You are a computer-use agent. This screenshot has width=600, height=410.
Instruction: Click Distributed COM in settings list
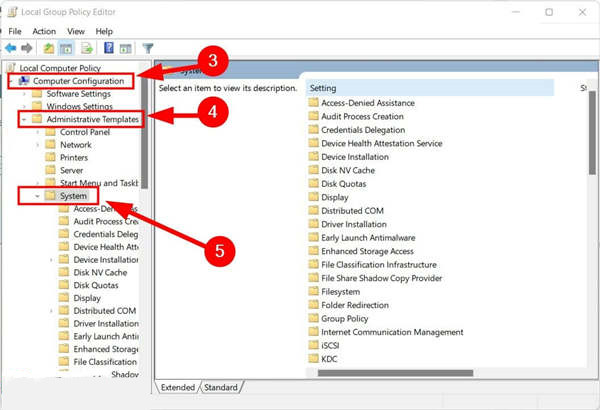coord(352,211)
